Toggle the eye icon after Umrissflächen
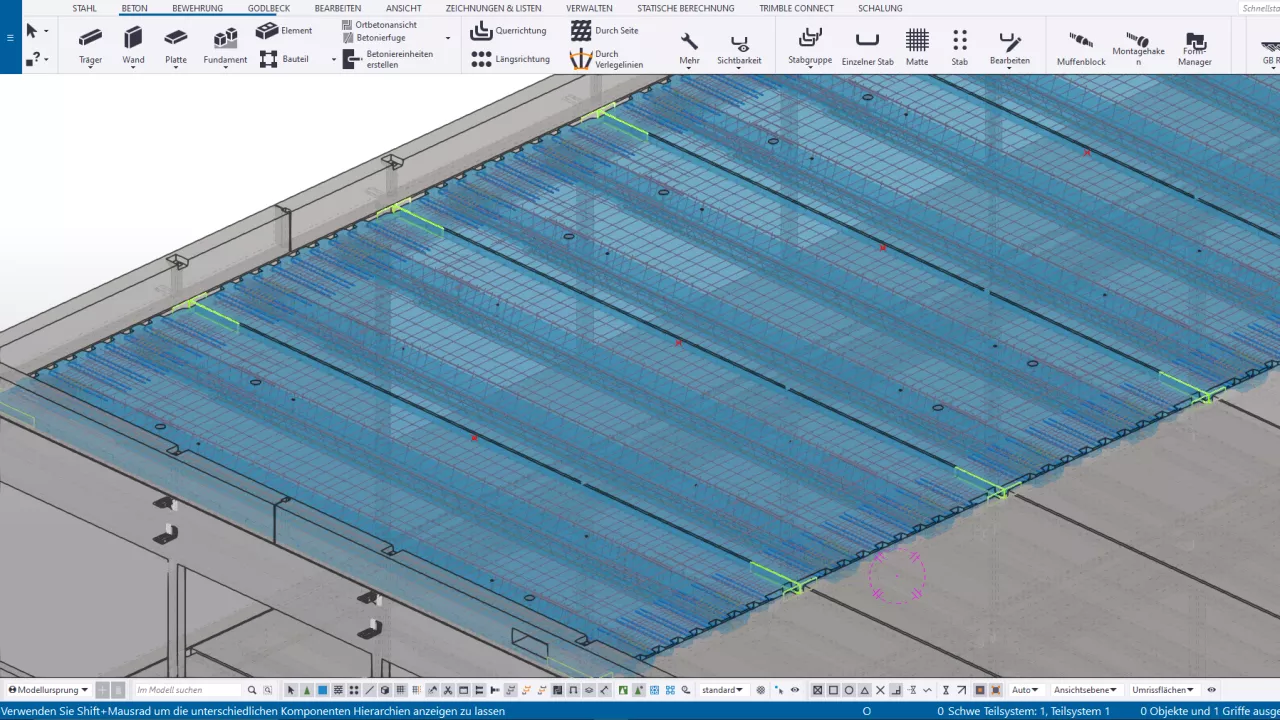This screenshot has height=720, width=1280. tap(1212, 690)
